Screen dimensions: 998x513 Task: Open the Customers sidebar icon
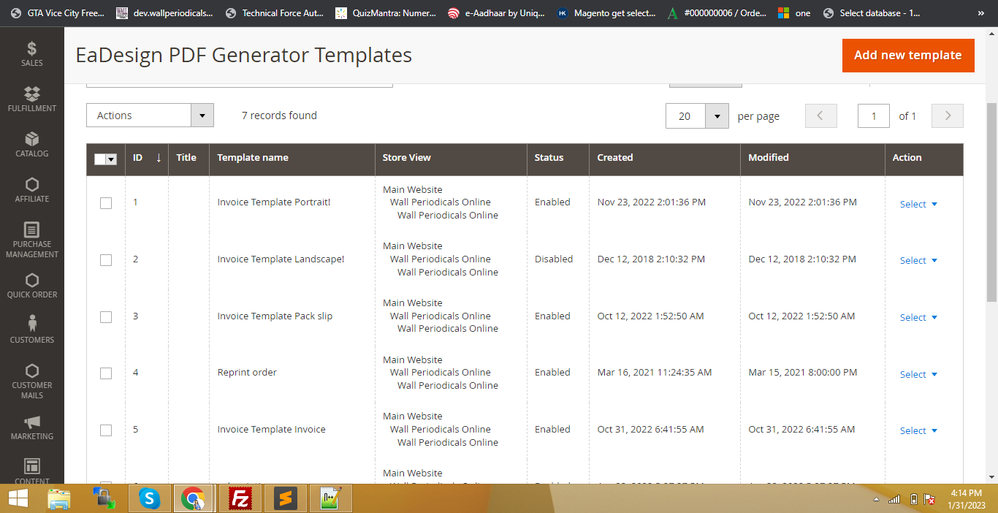(32, 324)
